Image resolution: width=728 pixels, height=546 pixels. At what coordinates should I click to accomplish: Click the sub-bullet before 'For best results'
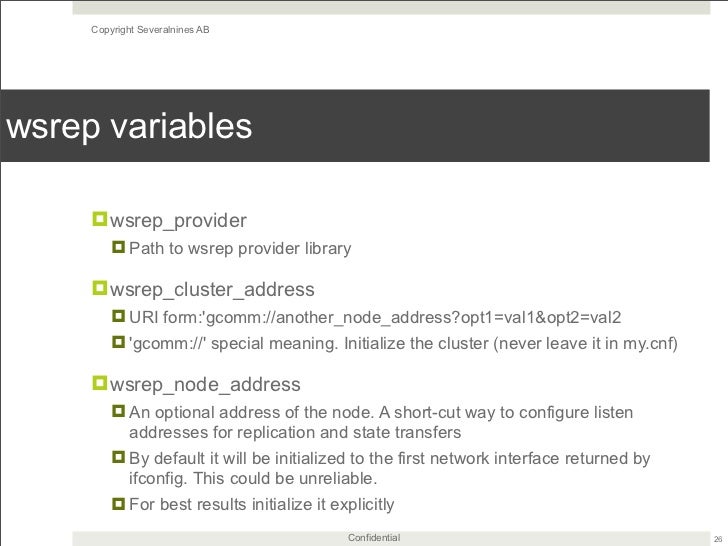click(x=119, y=504)
